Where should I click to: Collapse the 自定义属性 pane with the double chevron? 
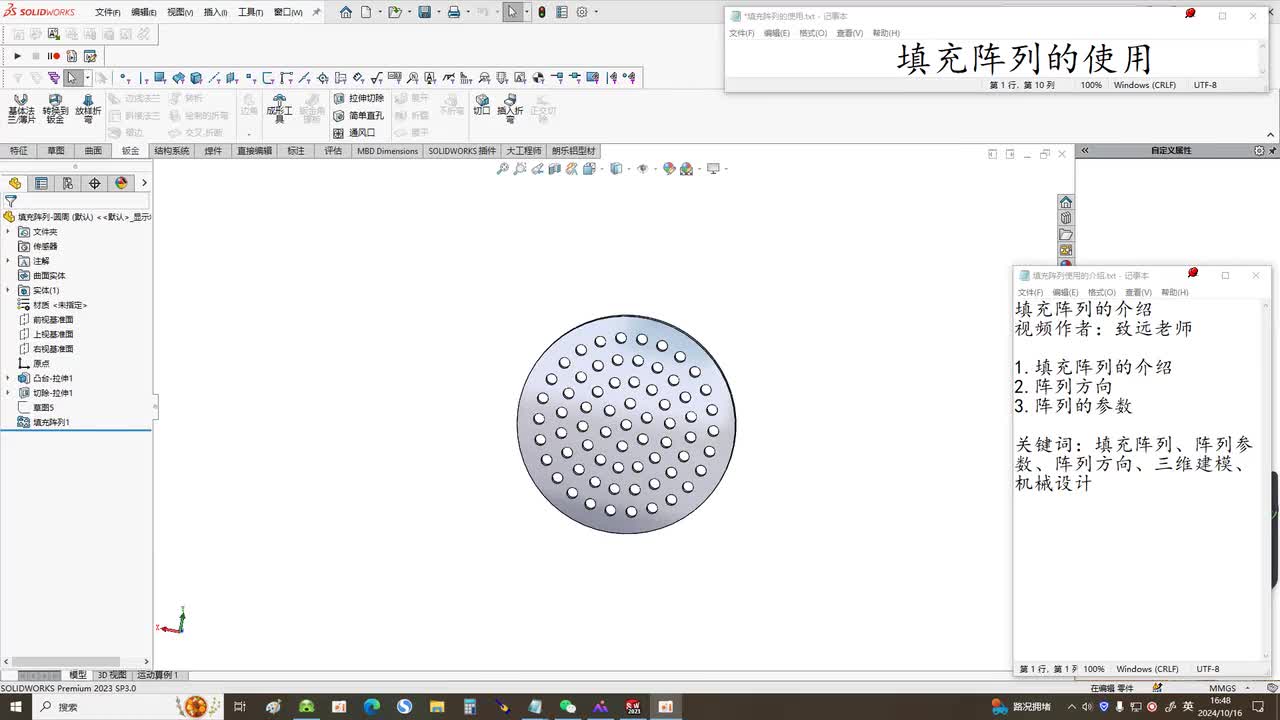click(1085, 151)
